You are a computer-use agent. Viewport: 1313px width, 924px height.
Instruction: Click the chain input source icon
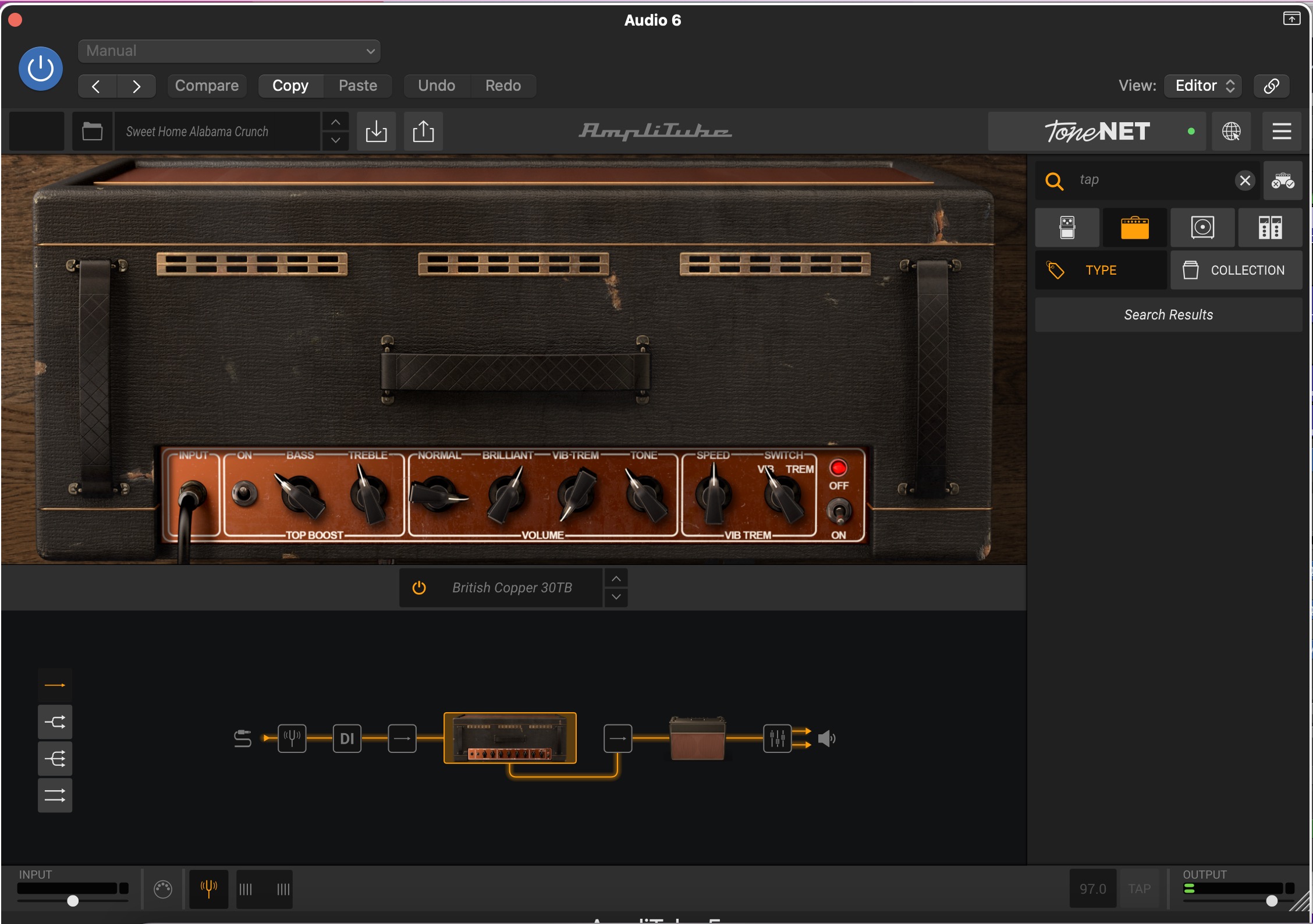point(243,738)
